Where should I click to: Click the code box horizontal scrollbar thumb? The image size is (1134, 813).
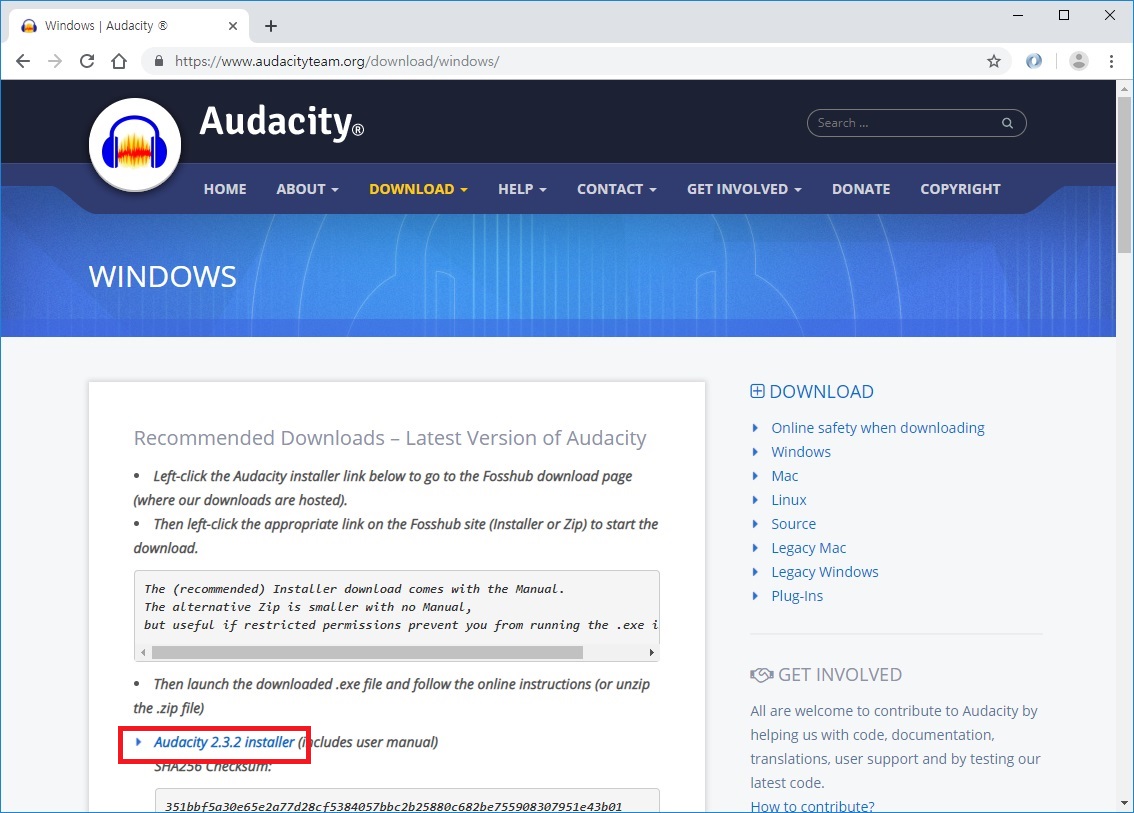pyautogui.click(x=367, y=652)
